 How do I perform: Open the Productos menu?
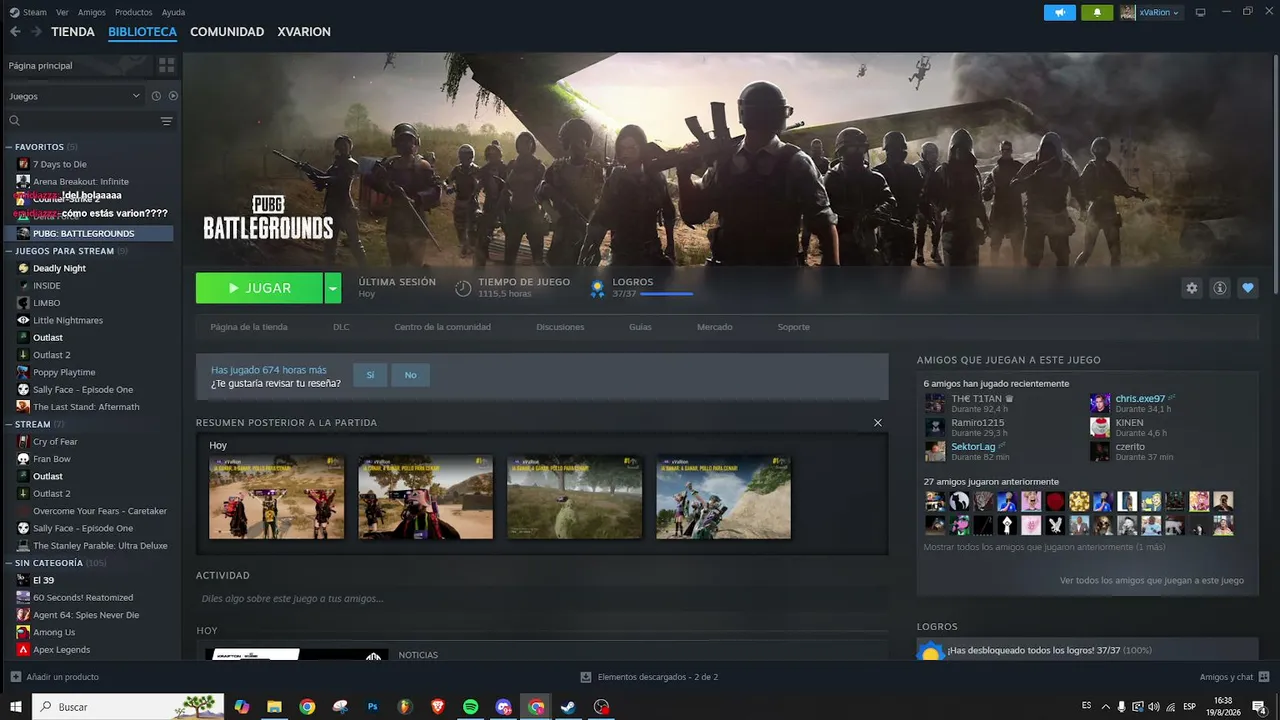pos(133,12)
